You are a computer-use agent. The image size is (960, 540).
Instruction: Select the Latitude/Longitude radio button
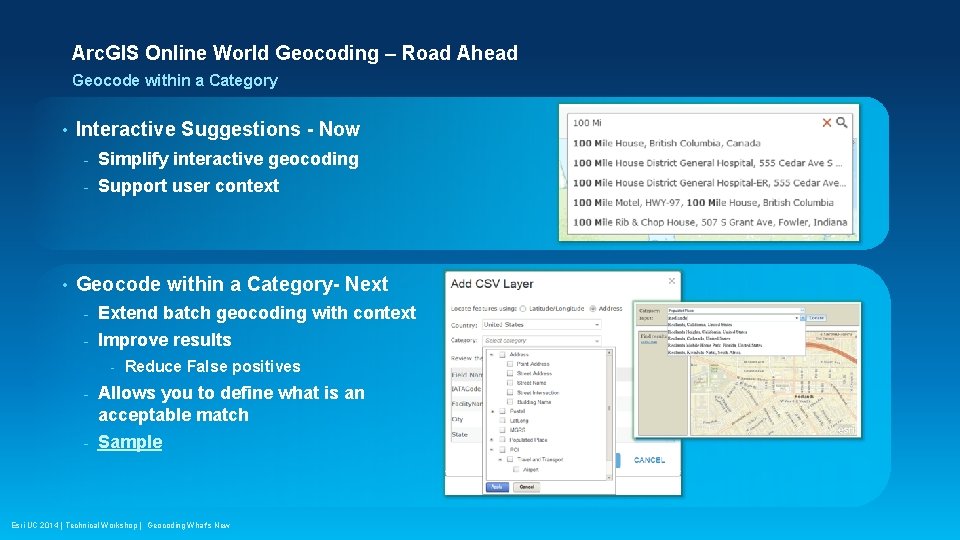coord(523,309)
